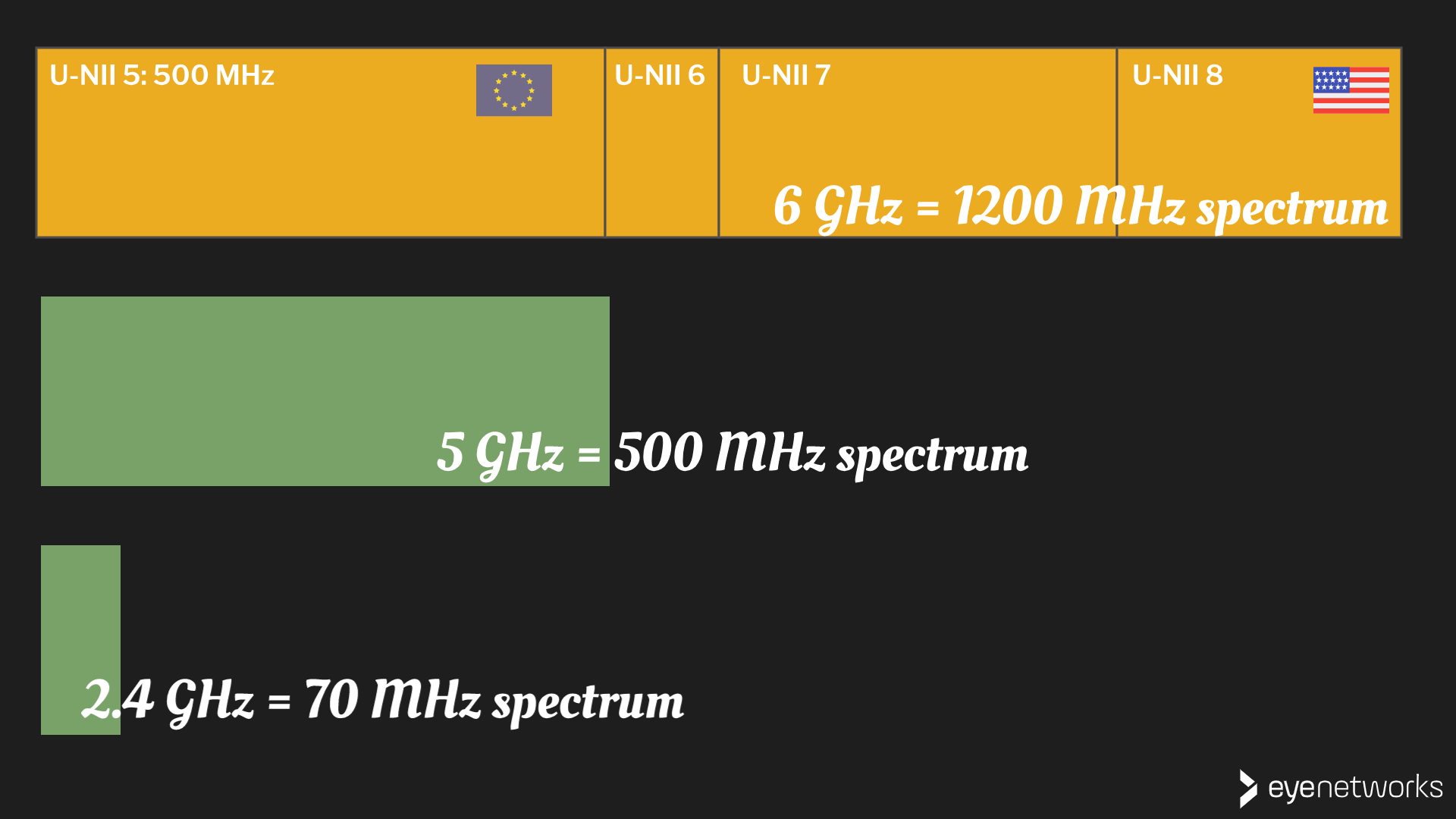The height and width of the screenshot is (819, 1456).
Task: Select the 'U-NII 8' label
Action: [1177, 75]
